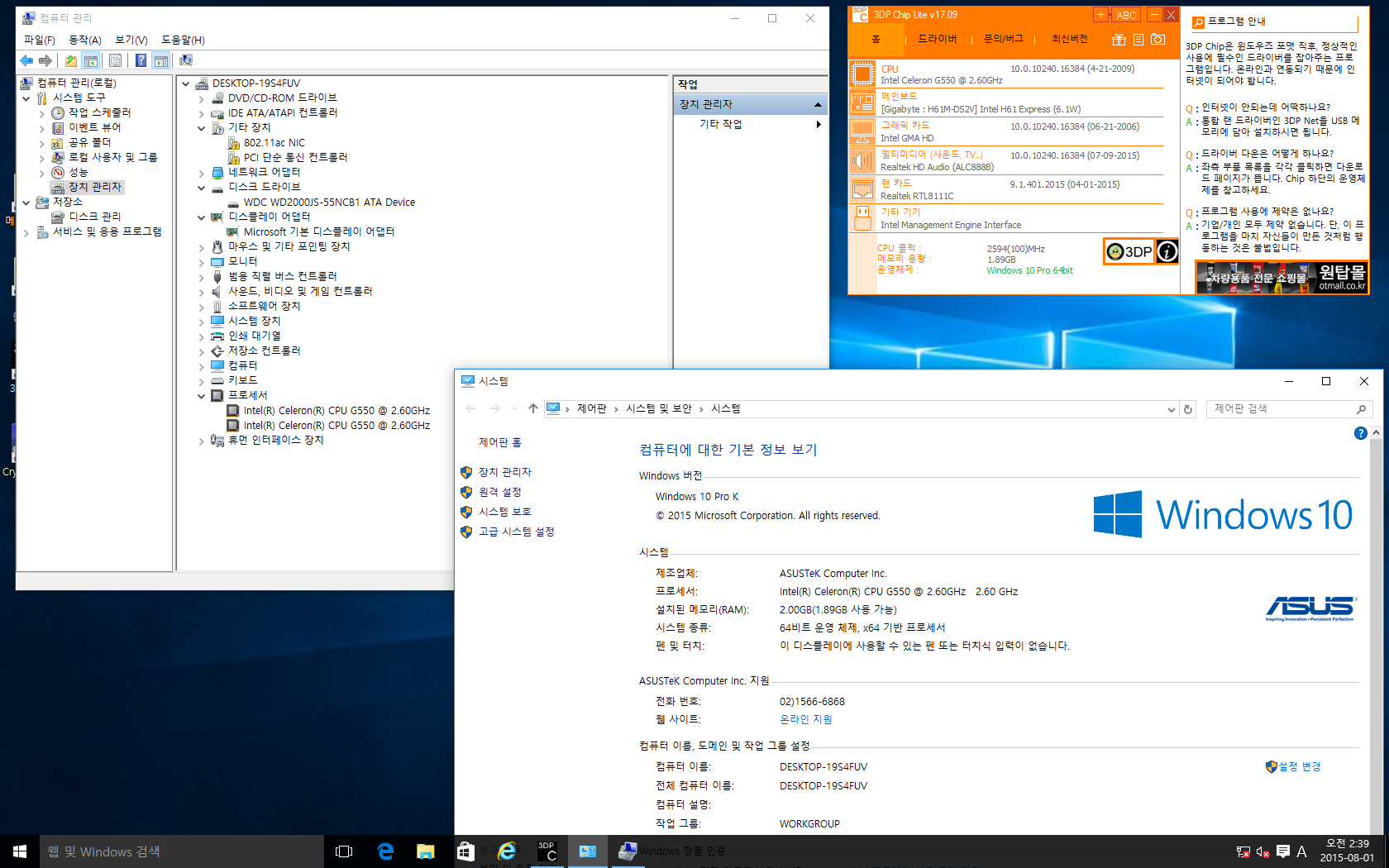Expand the 네트워크 어댑터 node

201,173
